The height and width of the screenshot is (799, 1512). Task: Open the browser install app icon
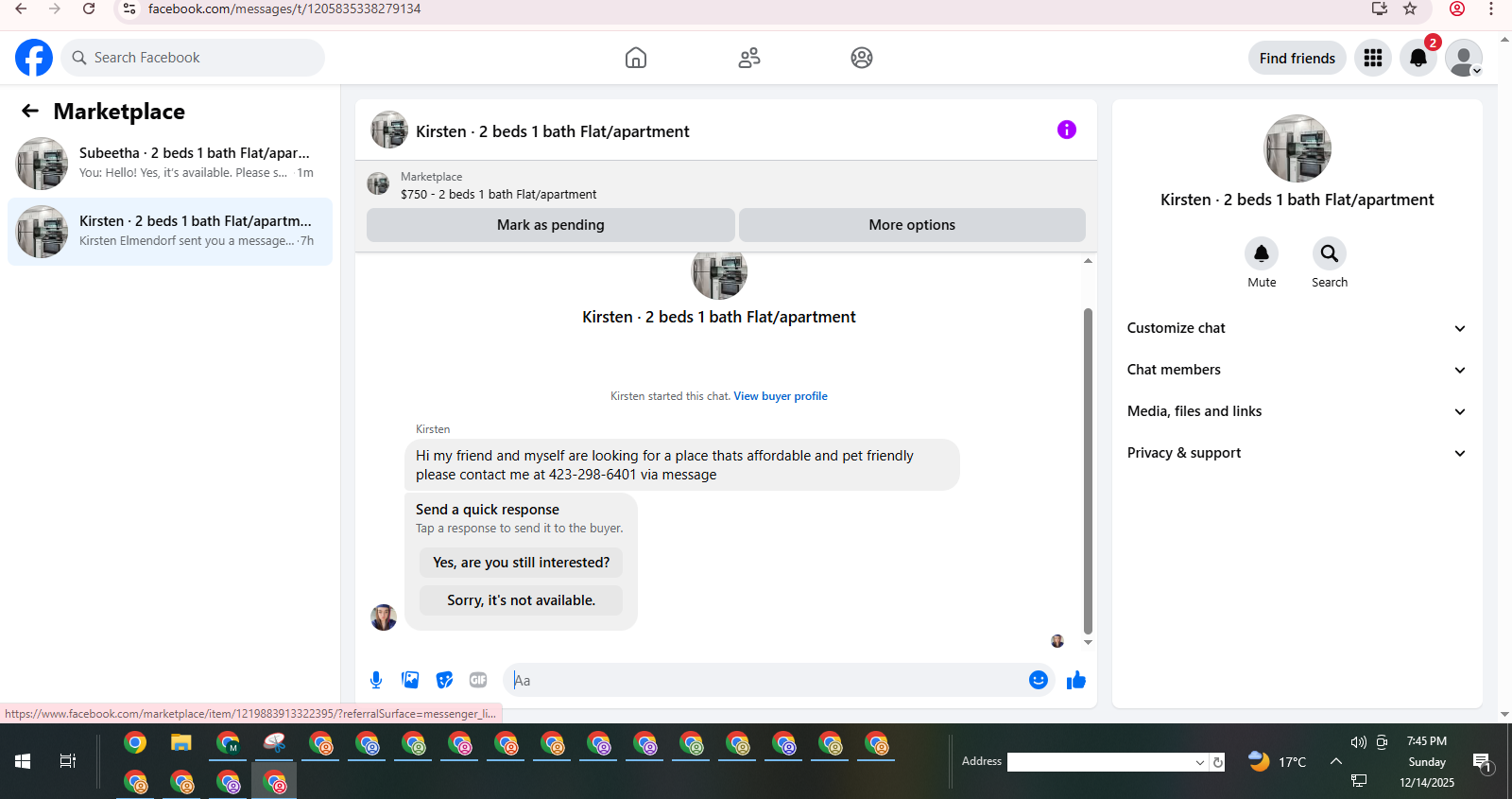point(1380,9)
